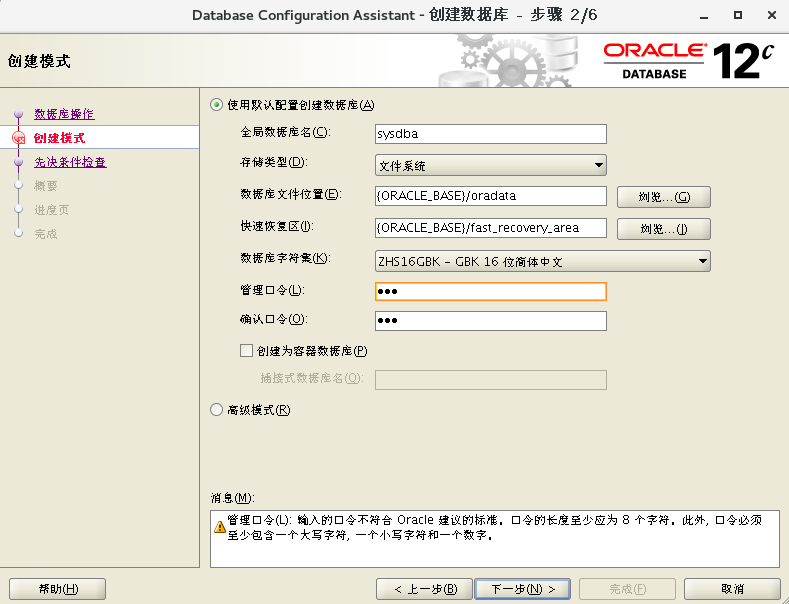Screen dimensions: 789x604
Task: Click the fast_recovery_area path field
Action: tap(491, 228)
